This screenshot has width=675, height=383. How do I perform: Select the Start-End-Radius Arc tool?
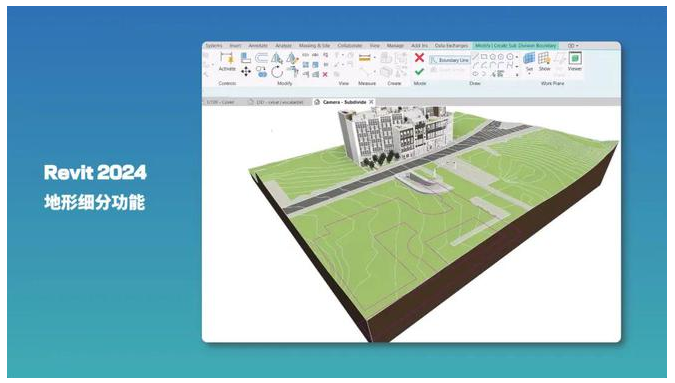click(476, 66)
